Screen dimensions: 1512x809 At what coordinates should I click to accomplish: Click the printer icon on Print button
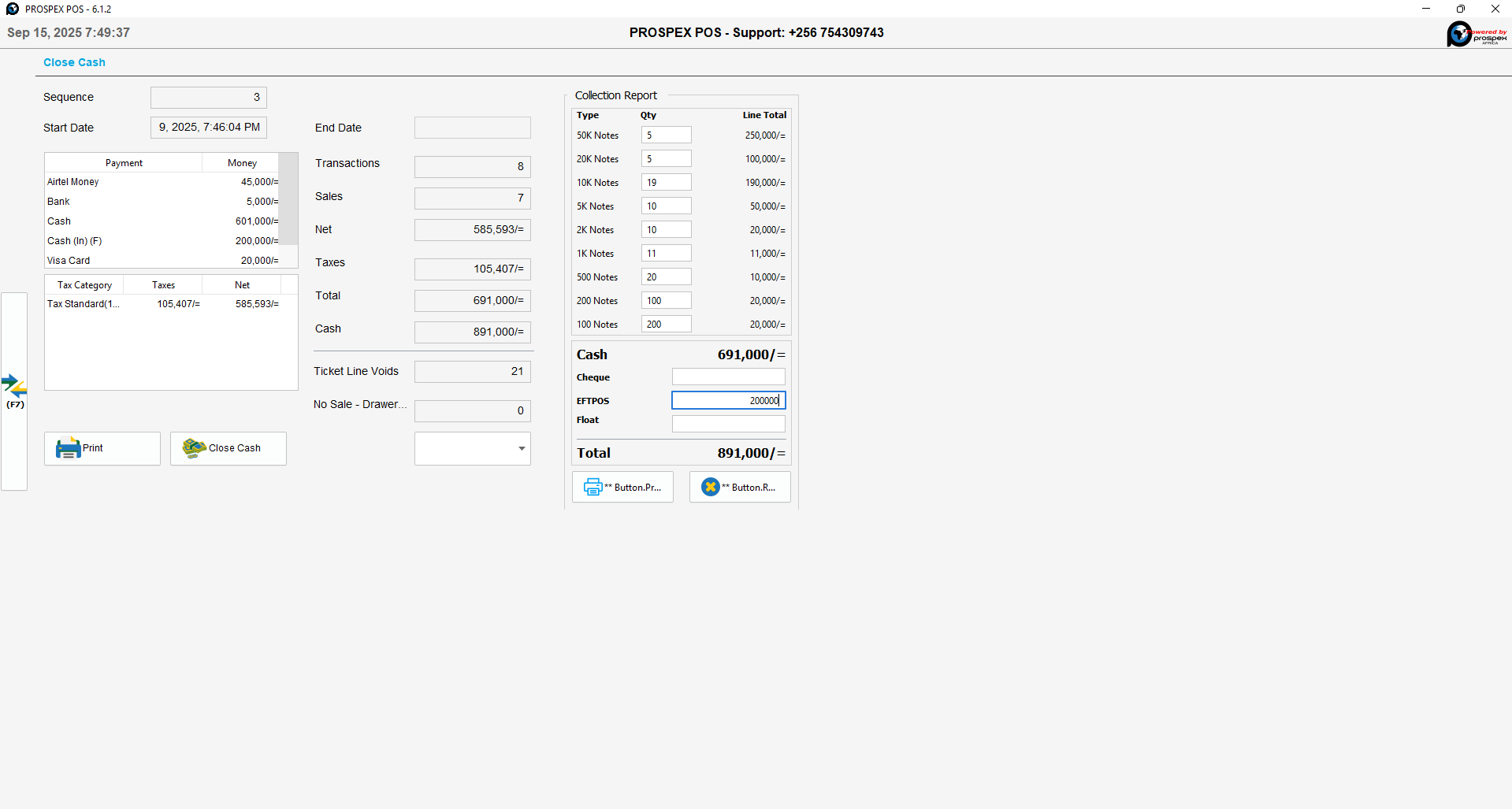(68, 448)
